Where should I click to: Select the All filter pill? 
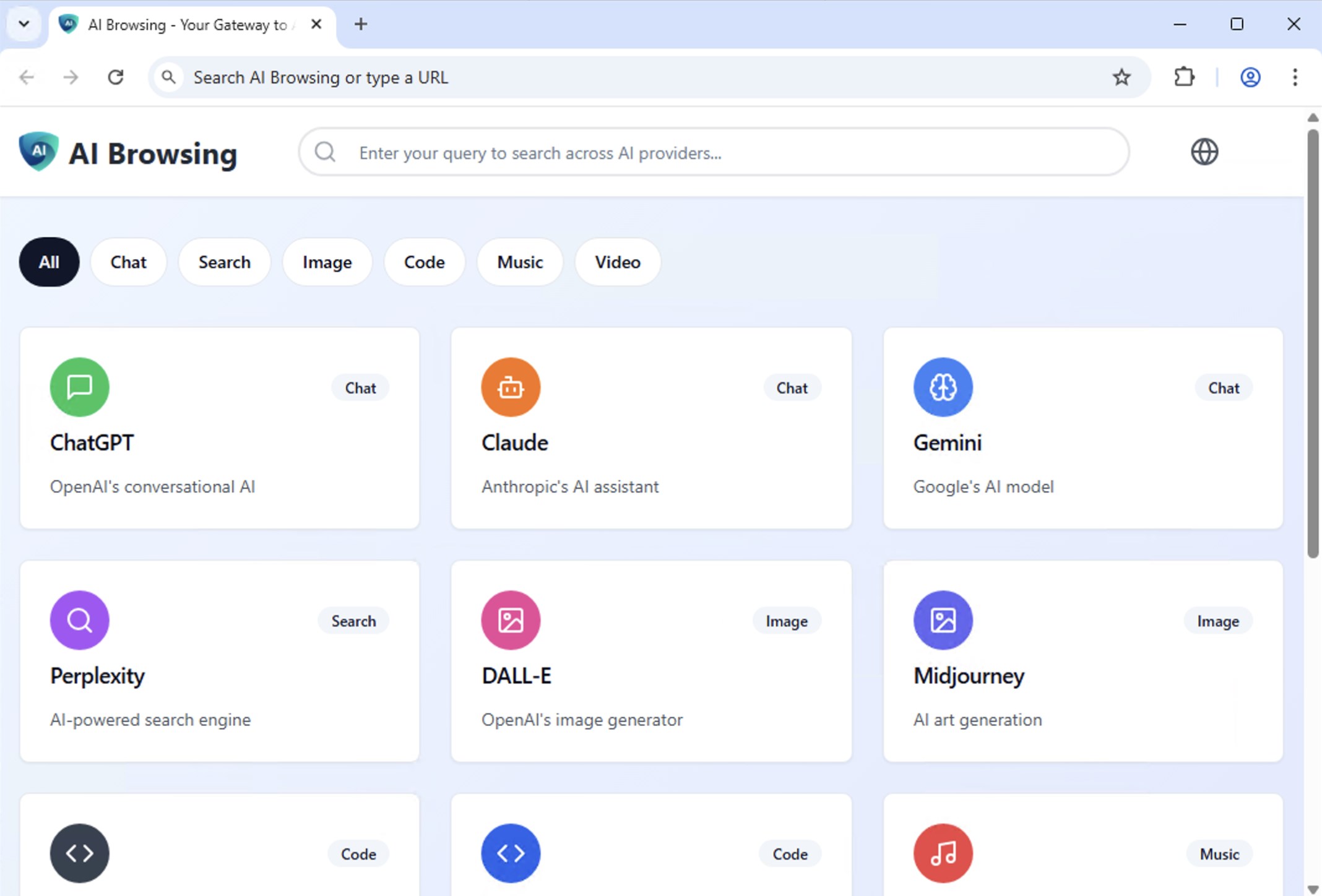pos(49,262)
